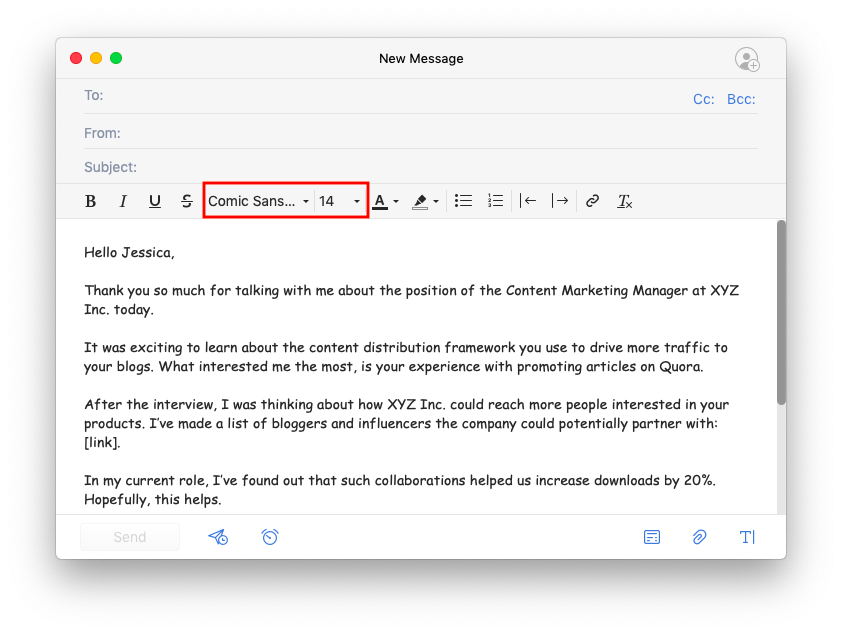
Task: Toggle the numbered list
Action: tap(495, 200)
